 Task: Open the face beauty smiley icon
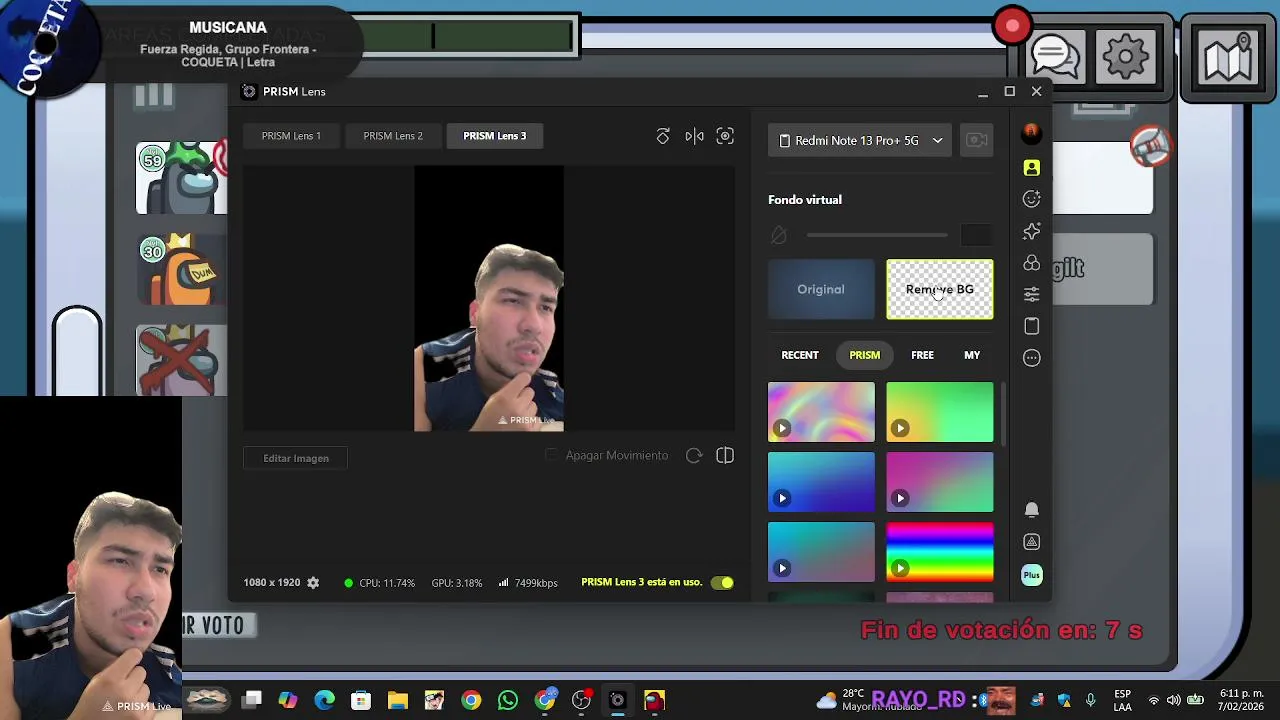(1031, 199)
